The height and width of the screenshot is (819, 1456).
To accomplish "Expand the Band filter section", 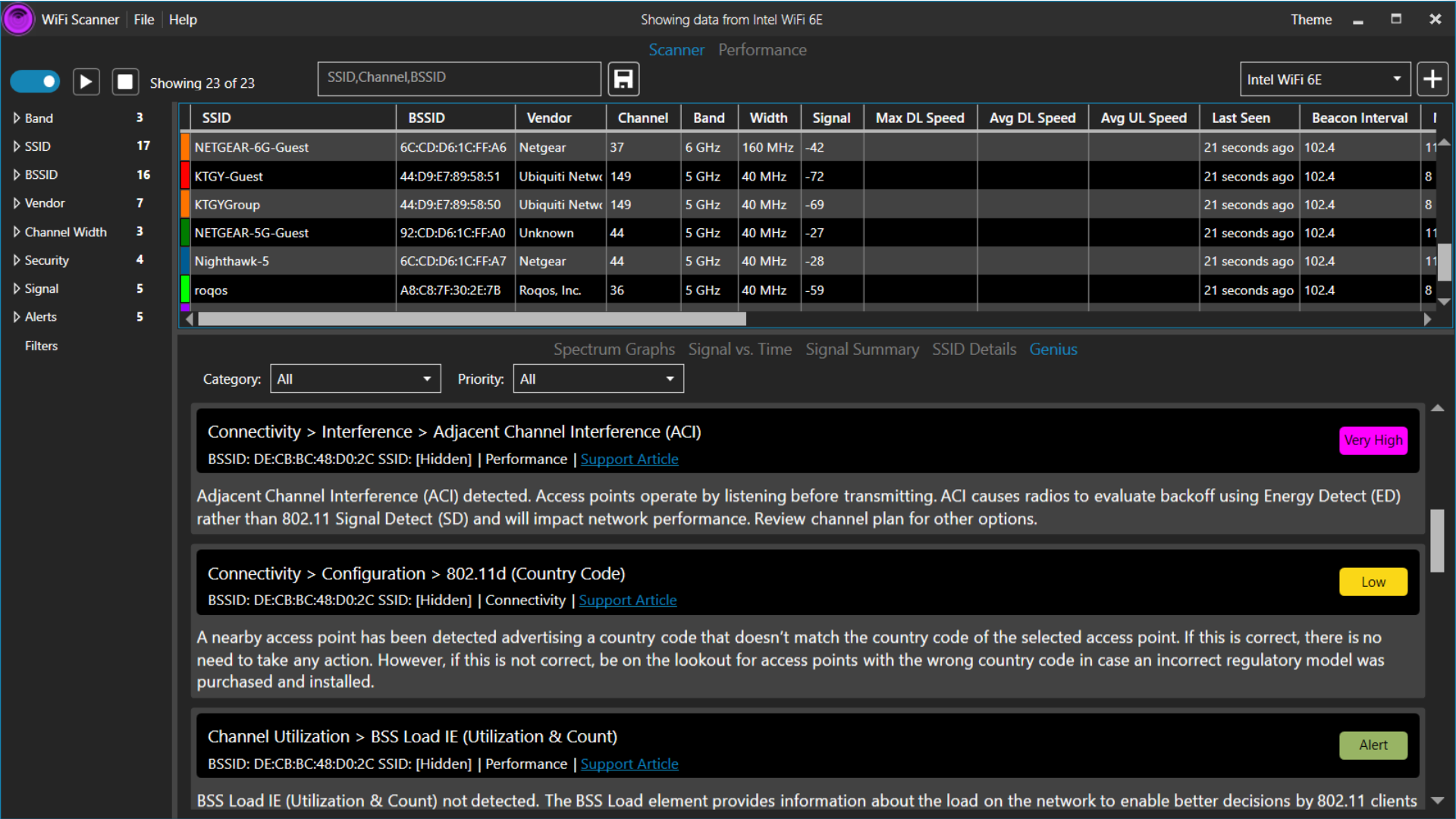I will 17,118.
